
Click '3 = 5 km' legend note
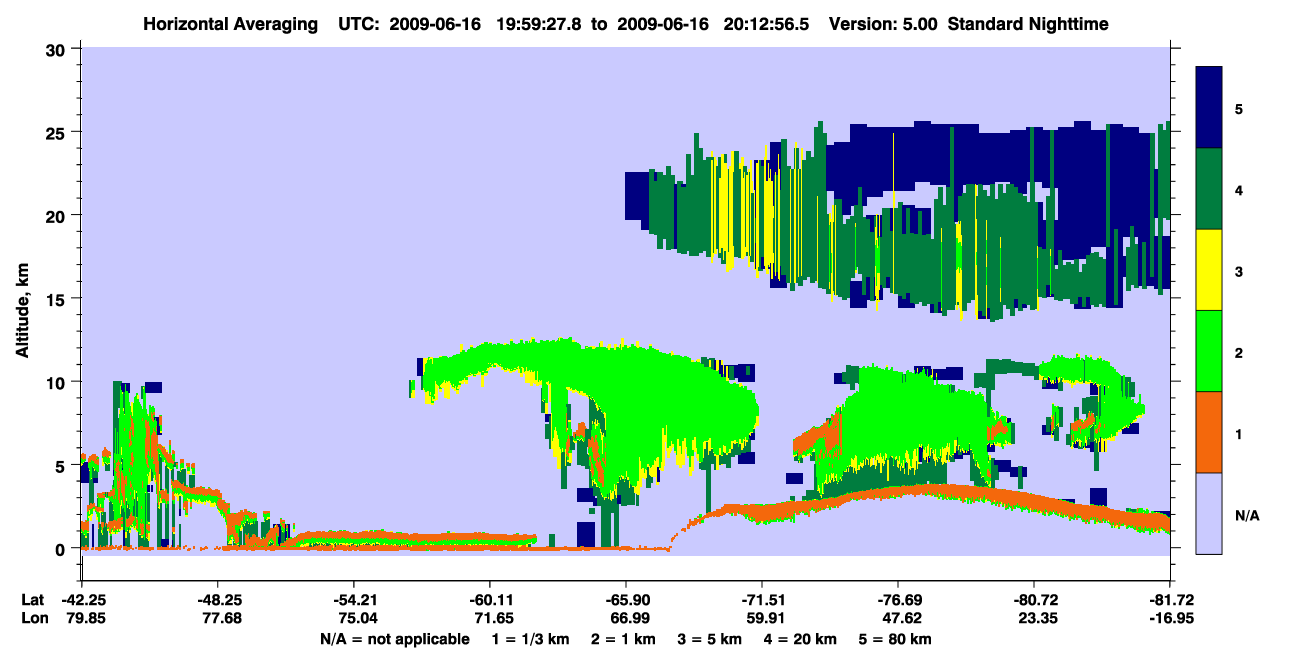[710, 639]
